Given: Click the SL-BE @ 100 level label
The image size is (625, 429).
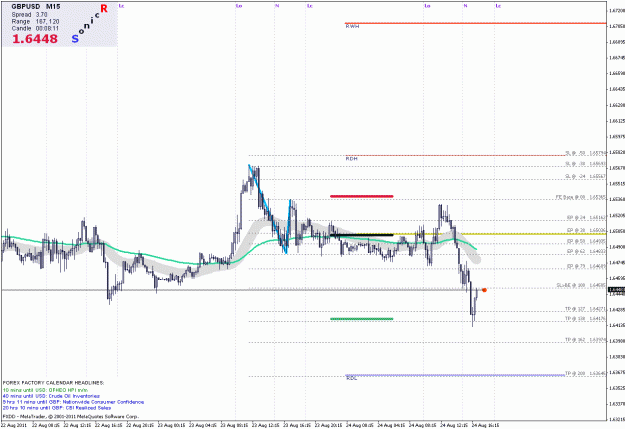Looking at the screenshot, I should 581,285.
